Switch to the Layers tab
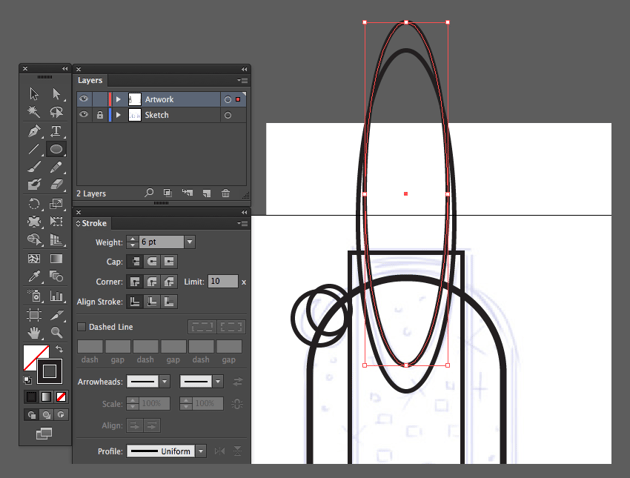 (x=90, y=80)
